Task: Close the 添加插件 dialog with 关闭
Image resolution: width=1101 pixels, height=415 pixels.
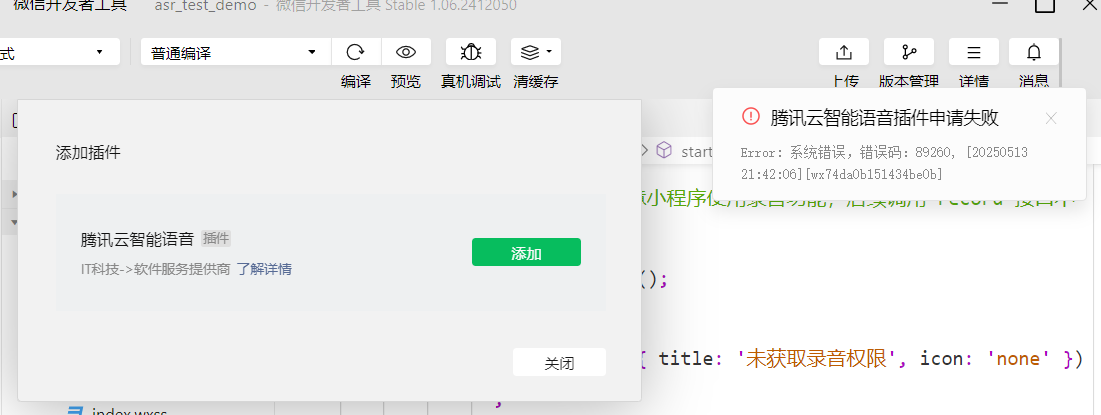Action: pos(559,362)
